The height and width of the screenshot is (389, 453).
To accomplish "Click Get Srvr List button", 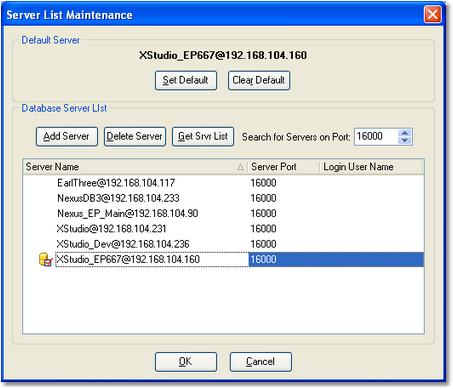I will pos(203,136).
